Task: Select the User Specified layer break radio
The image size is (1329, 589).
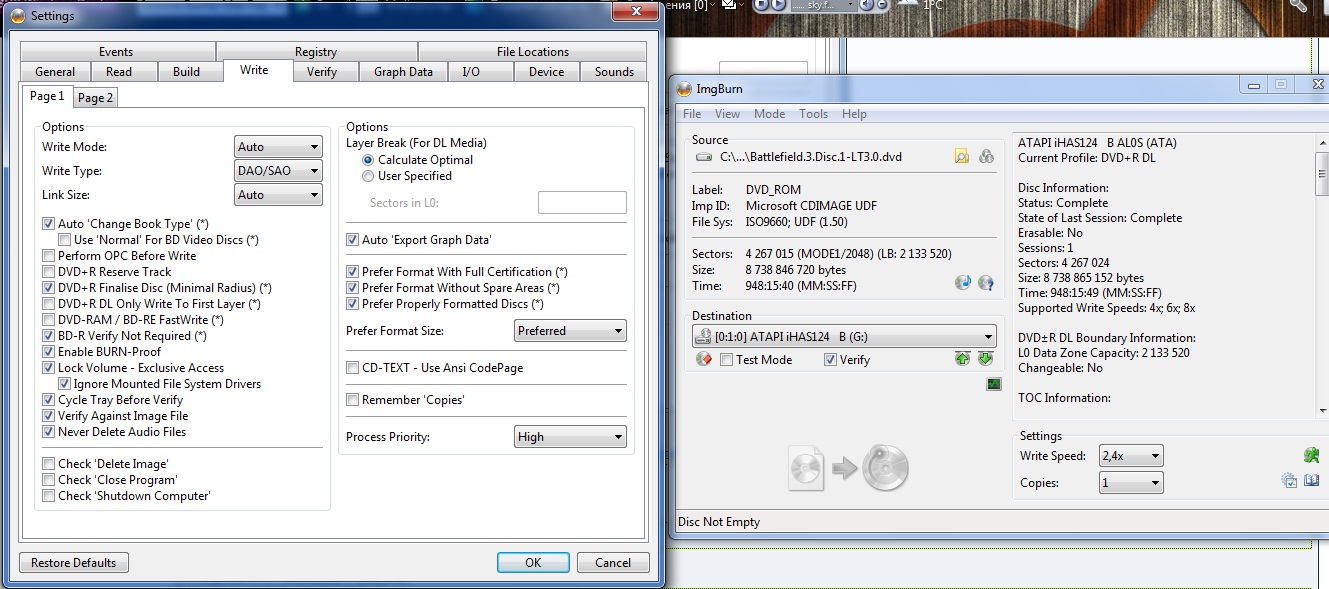Action: click(x=368, y=176)
